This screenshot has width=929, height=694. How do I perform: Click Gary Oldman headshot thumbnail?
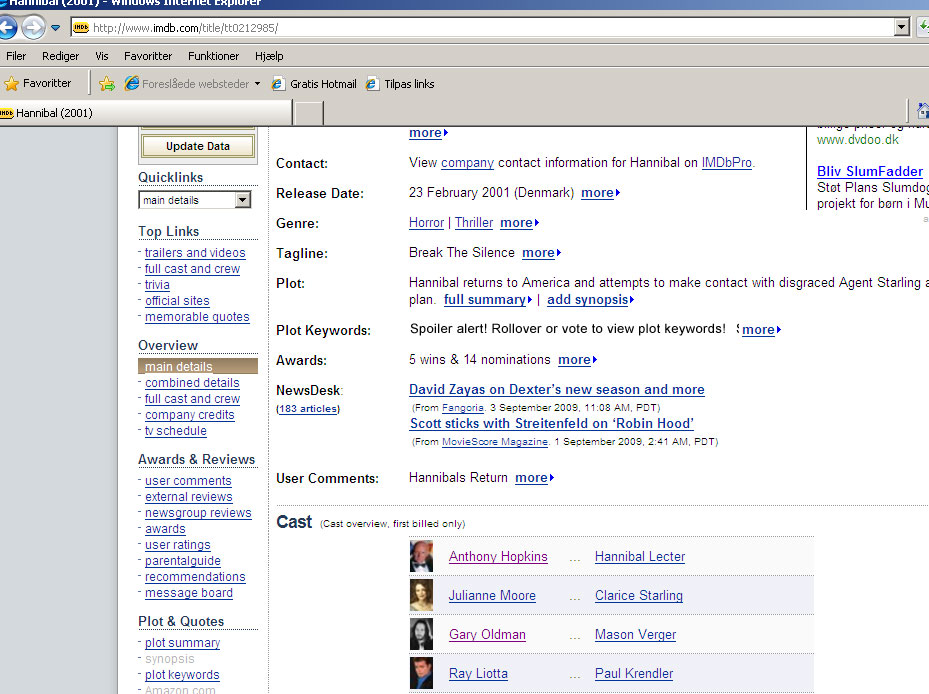421,634
